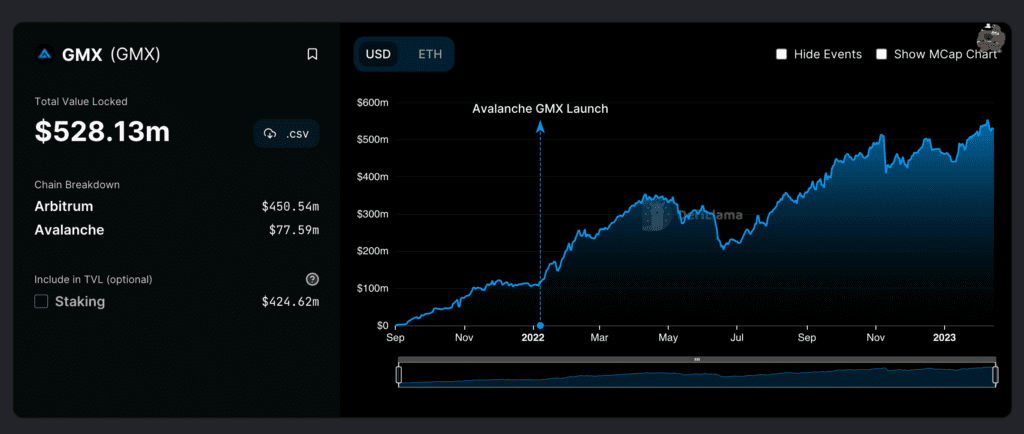Click the $600m axis label

(373, 102)
